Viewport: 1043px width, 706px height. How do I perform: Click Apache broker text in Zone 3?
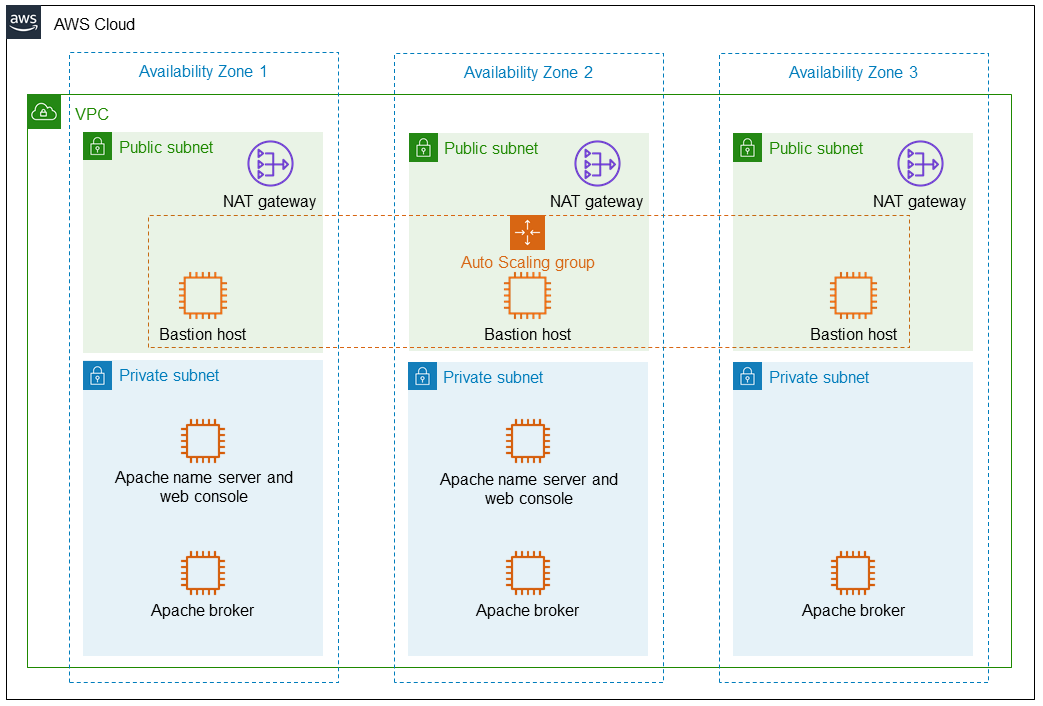(x=853, y=611)
